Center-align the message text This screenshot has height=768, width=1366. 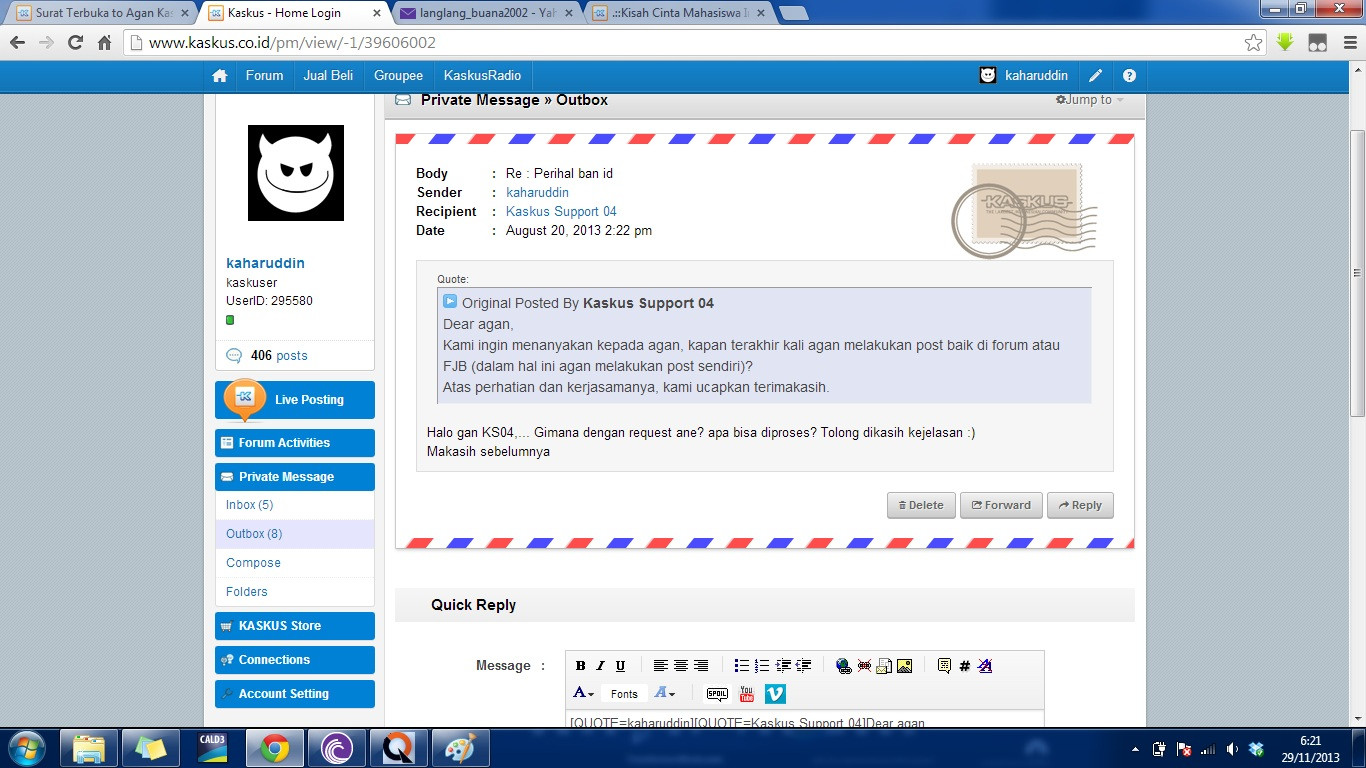tap(681, 666)
